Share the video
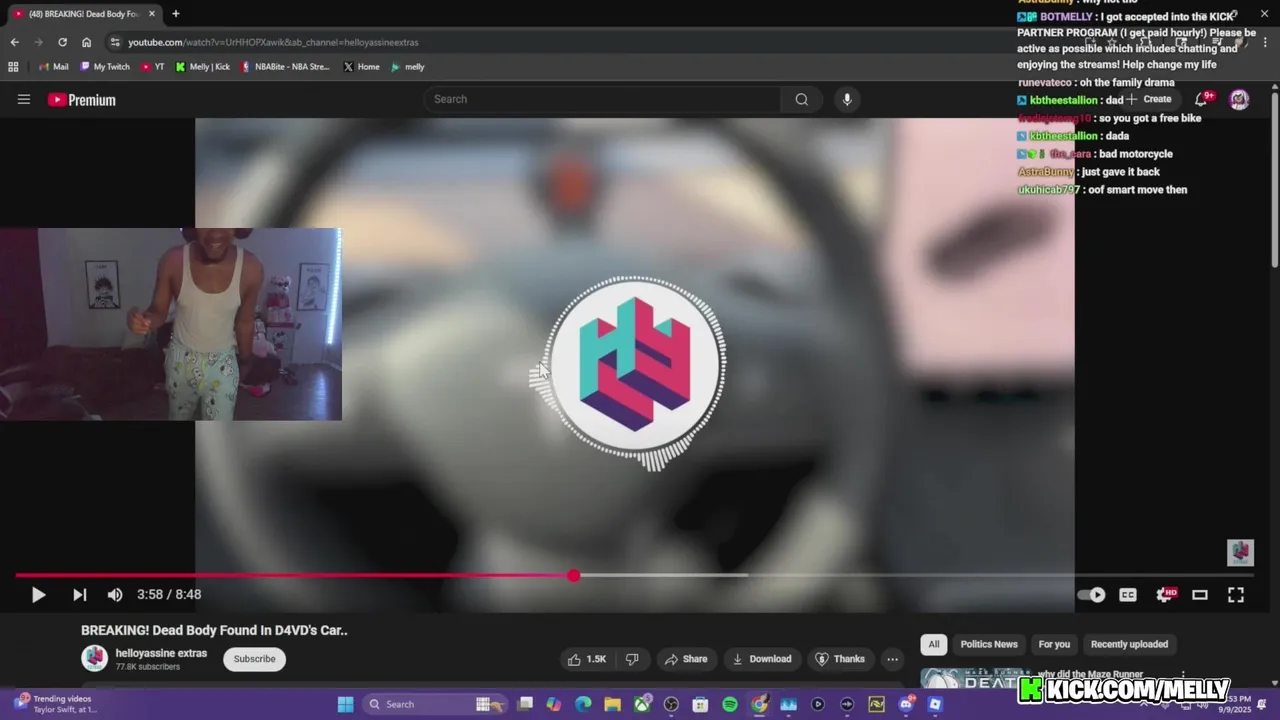 click(x=686, y=659)
